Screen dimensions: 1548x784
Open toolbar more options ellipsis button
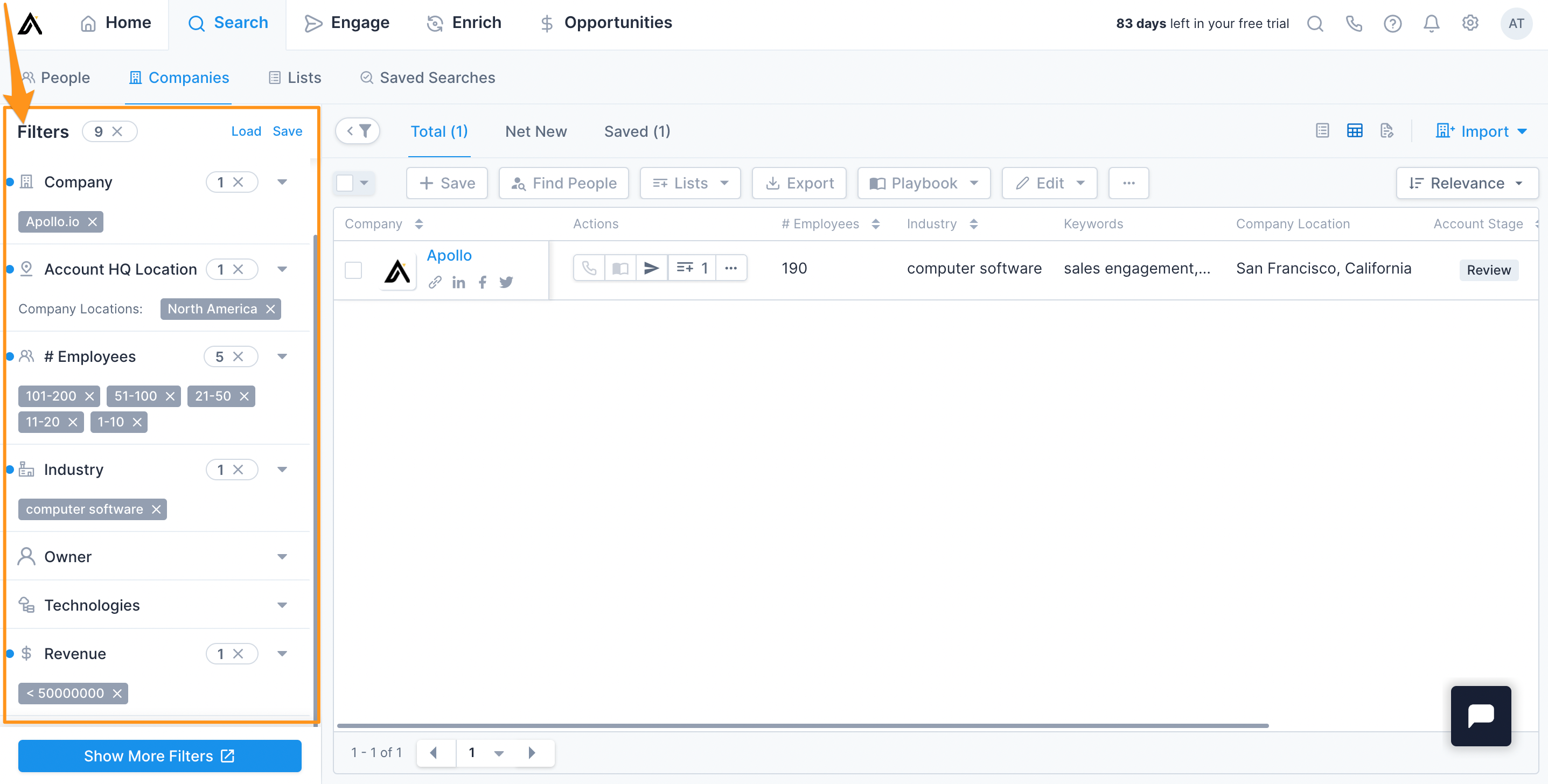pos(1128,183)
